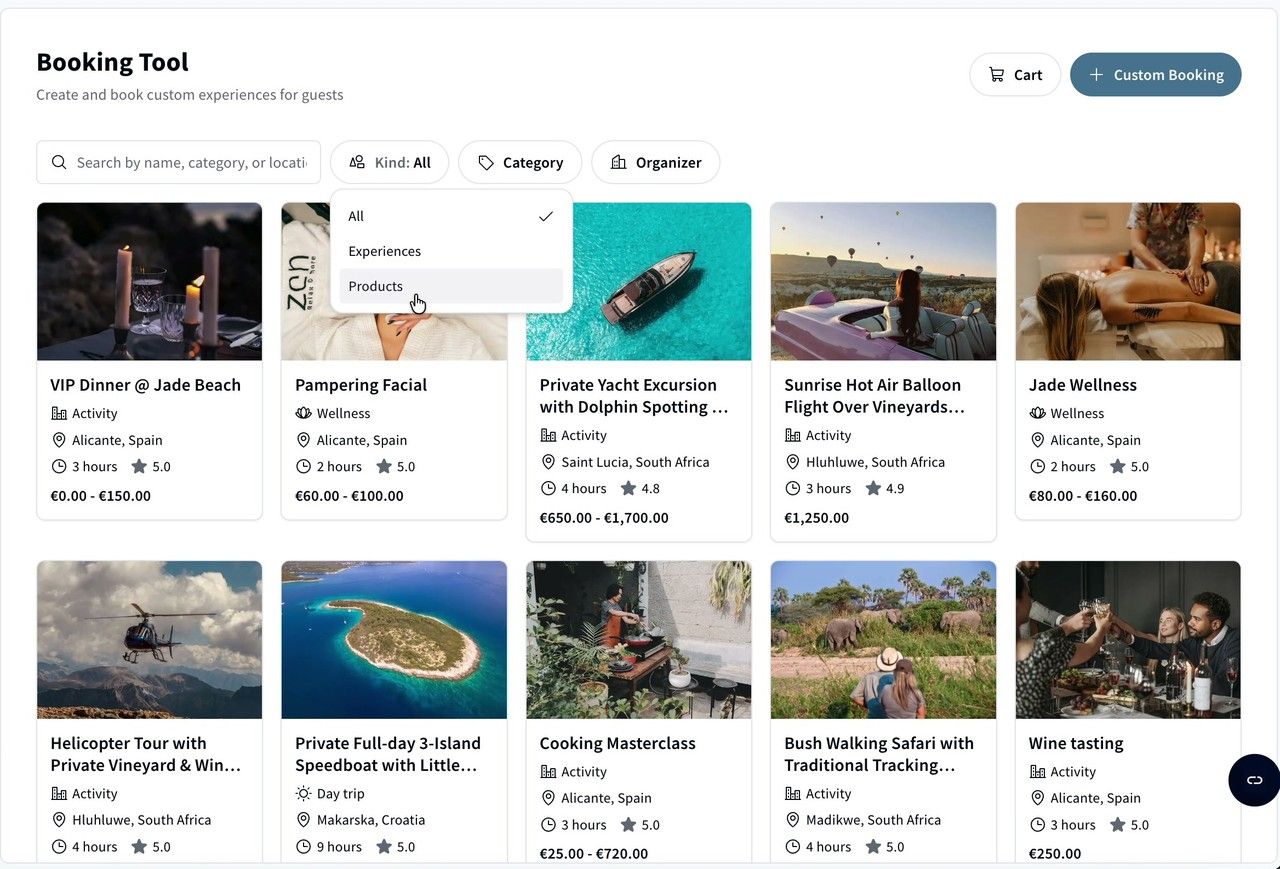Click the clock icon beside 9 hours

point(304,846)
